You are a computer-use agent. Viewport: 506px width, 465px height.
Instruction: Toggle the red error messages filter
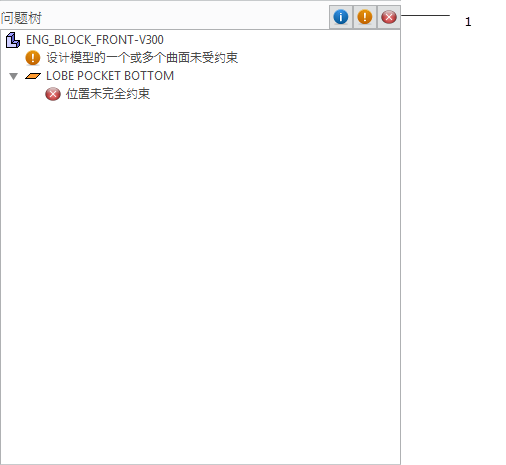389,17
